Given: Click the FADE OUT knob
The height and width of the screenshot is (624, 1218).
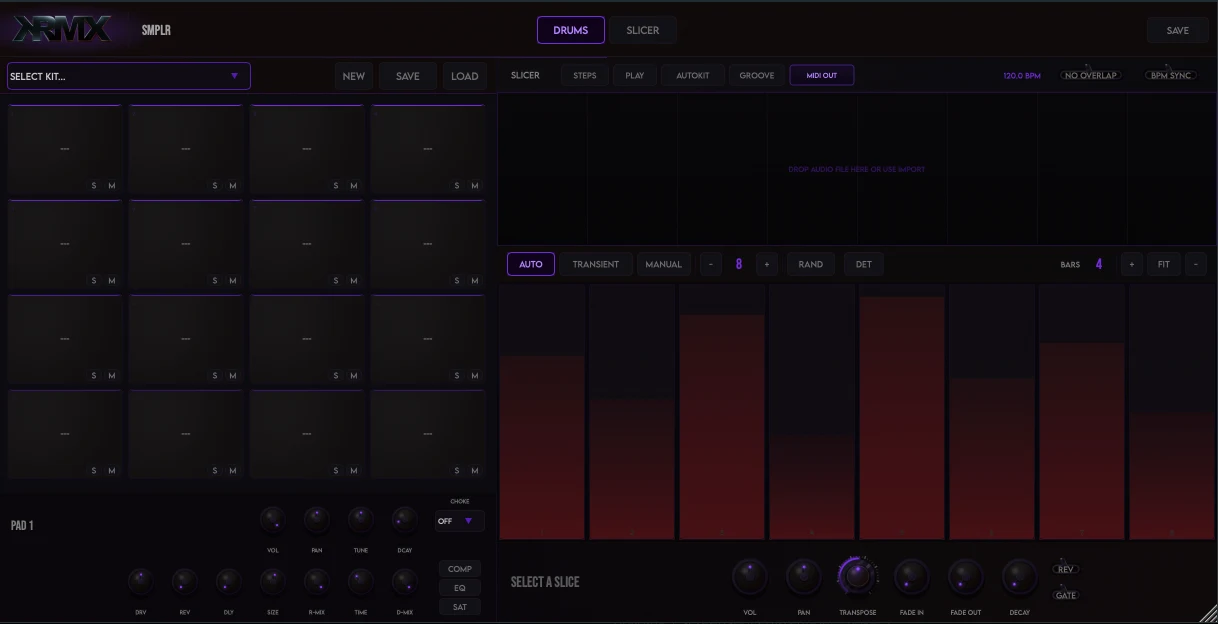Looking at the screenshot, I should [x=966, y=577].
